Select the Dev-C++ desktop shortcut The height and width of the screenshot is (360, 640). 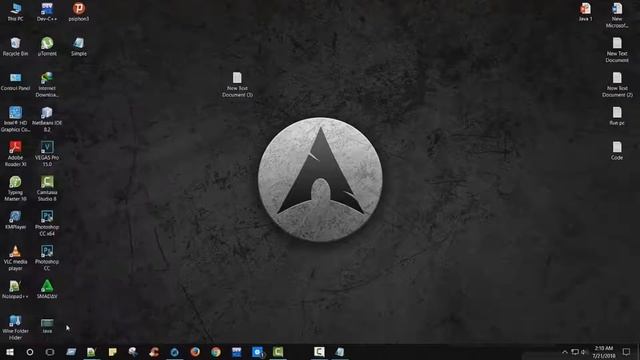[47, 12]
